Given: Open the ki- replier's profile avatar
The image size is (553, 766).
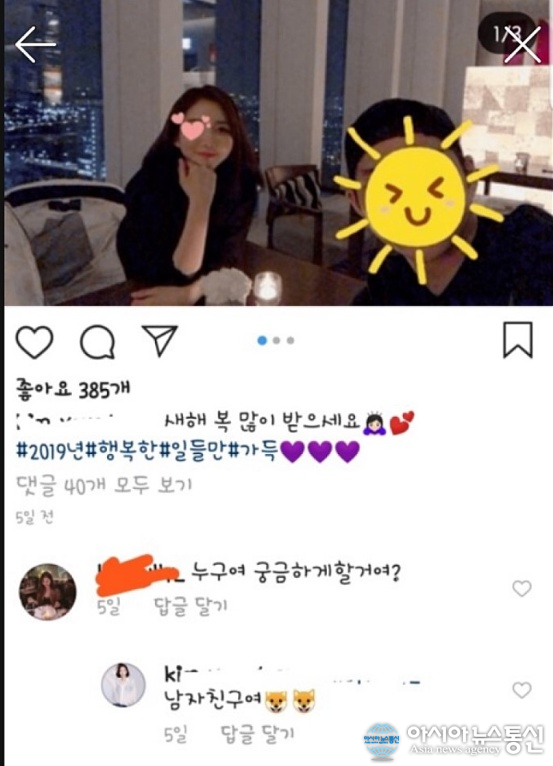Looking at the screenshot, I should point(123,685).
